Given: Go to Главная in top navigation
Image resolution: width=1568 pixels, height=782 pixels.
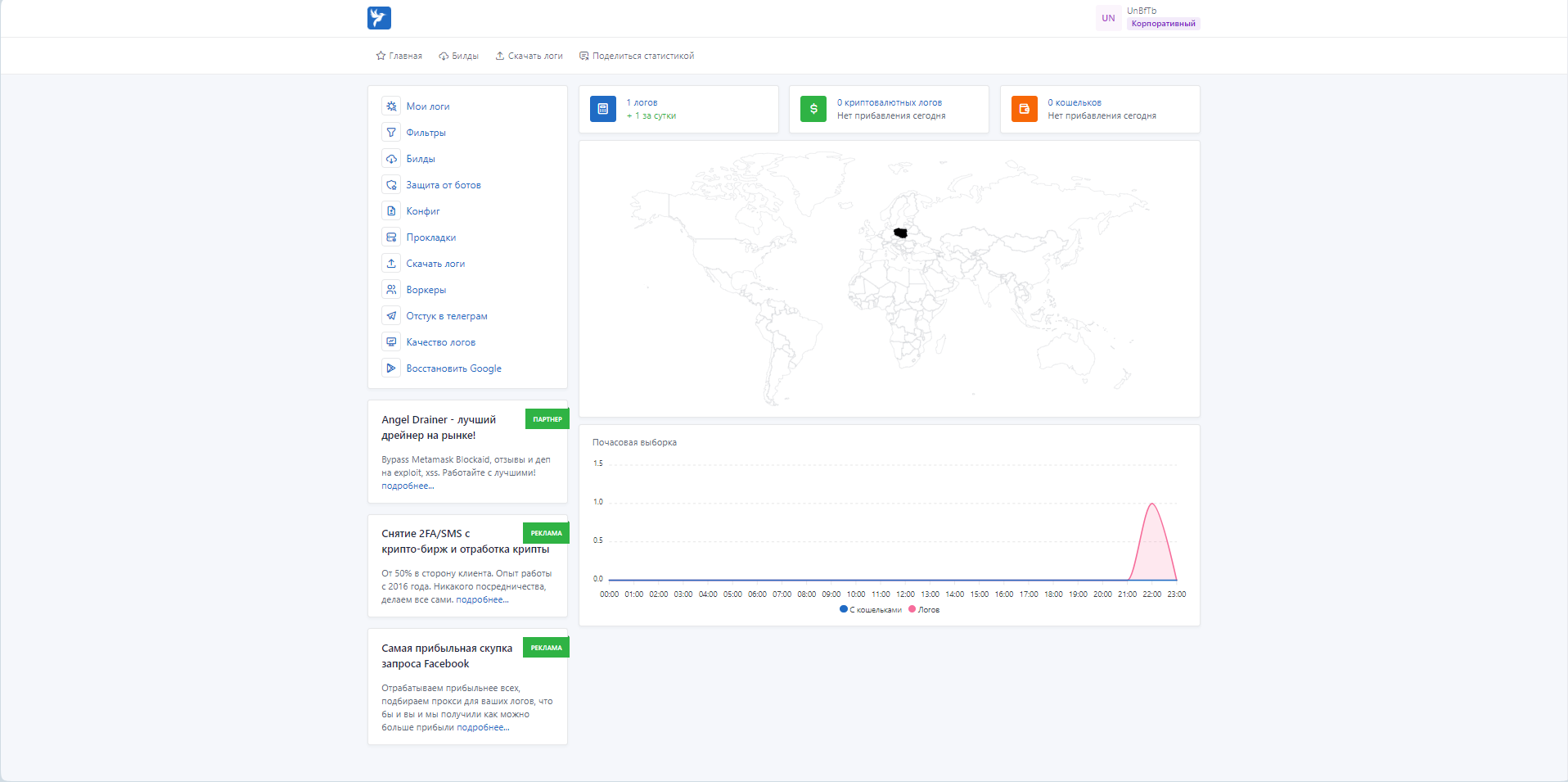Looking at the screenshot, I should point(399,56).
